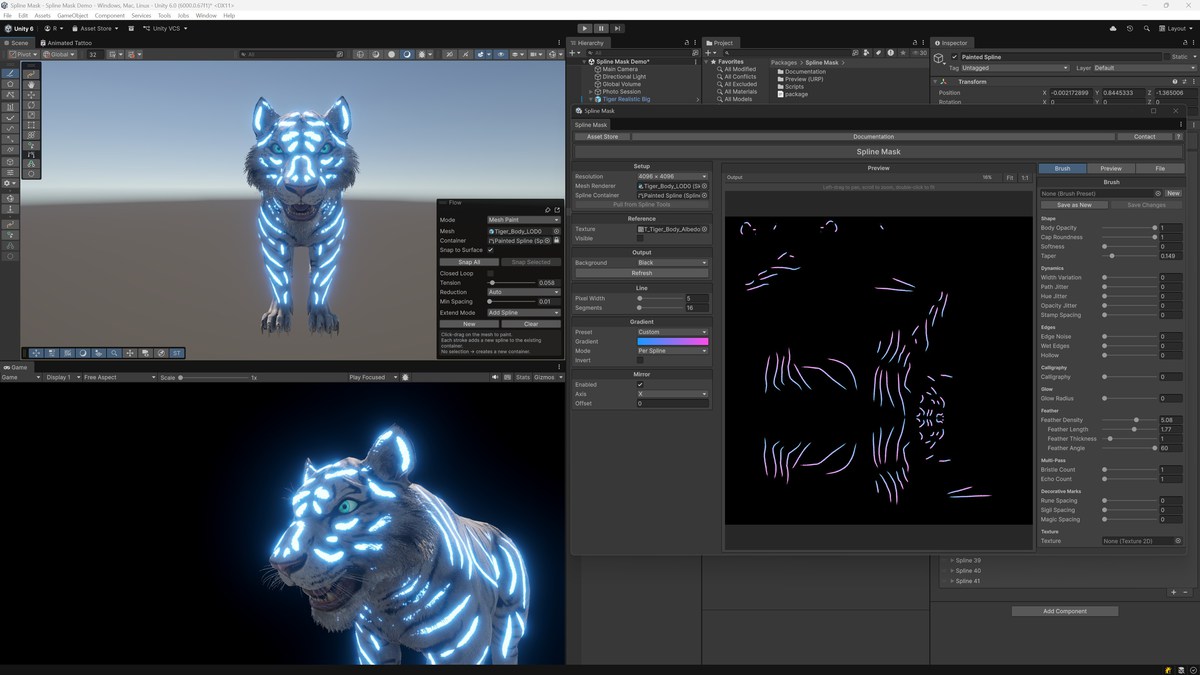This screenshot has height=675, width=1200.
Task: Select the spline draw tool in left toolbar
Action: click(11, 74)
